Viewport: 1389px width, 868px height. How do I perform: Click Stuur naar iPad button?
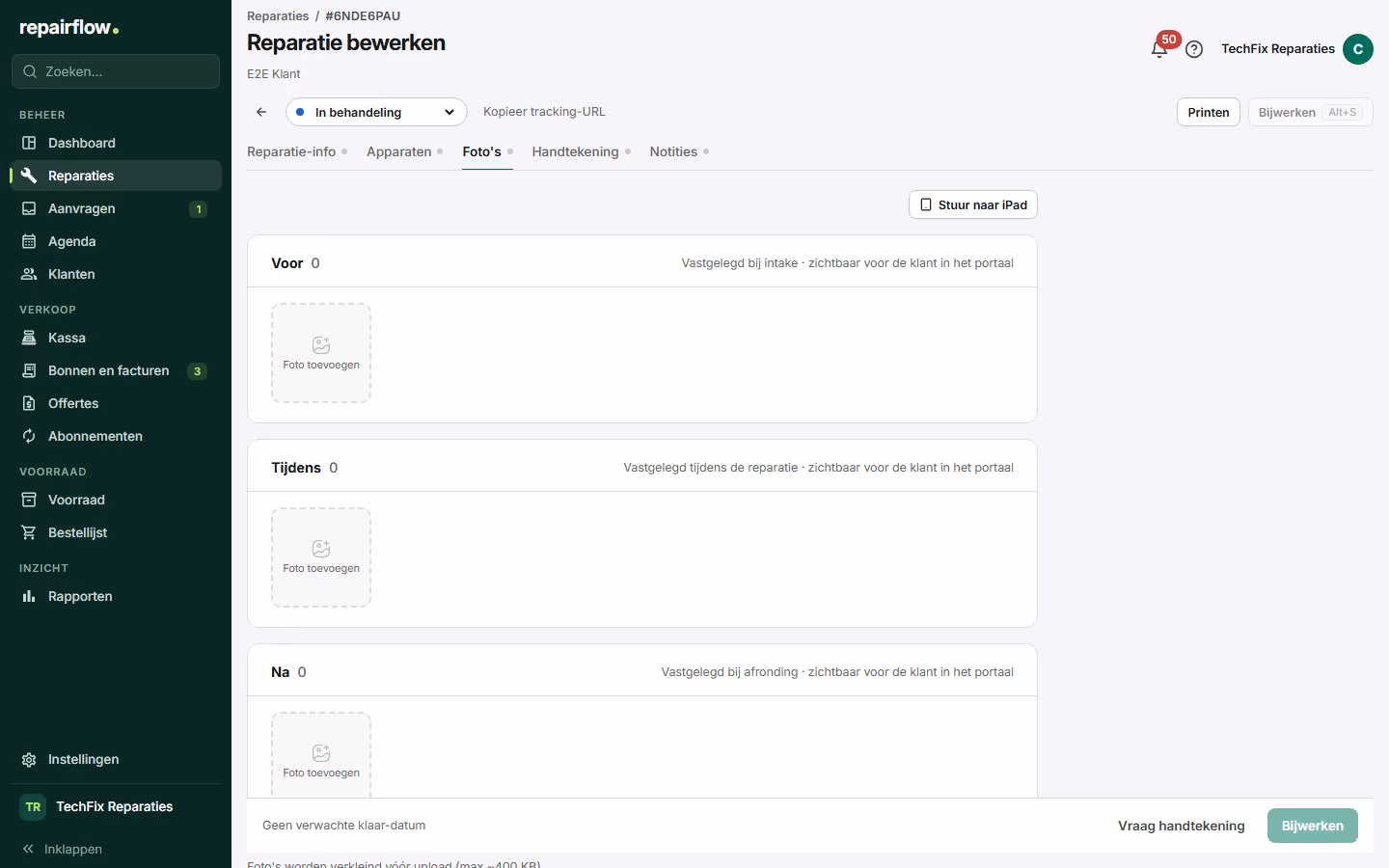(973, 204)
